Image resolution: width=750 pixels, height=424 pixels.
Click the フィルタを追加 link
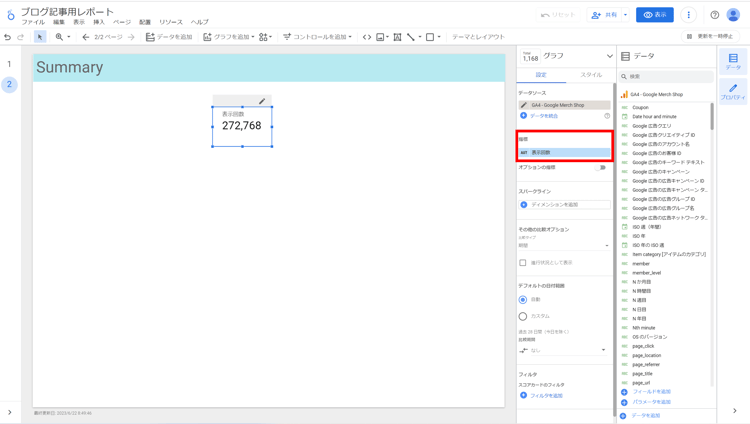pos(546,395)
